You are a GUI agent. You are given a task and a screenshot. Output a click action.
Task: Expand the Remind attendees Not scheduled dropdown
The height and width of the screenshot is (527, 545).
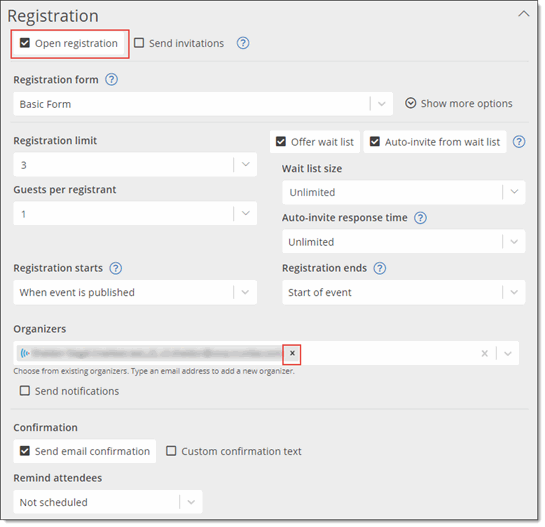(108, 502)
